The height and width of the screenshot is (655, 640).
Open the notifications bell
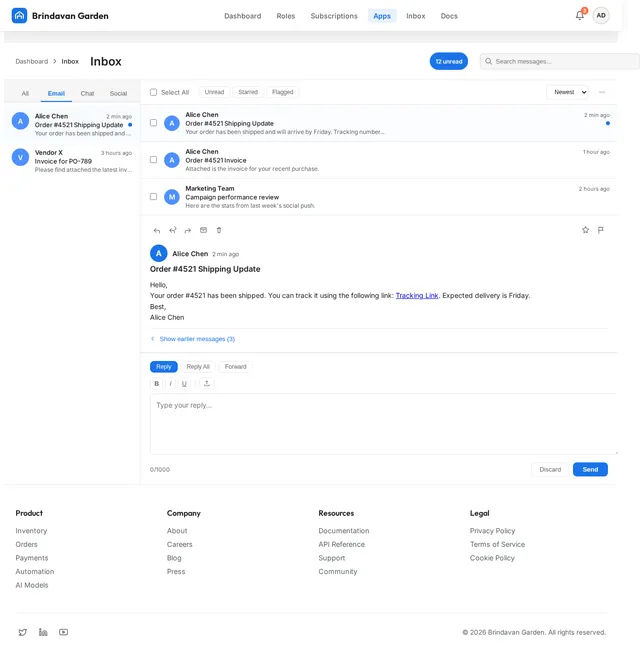pos(580,15)
